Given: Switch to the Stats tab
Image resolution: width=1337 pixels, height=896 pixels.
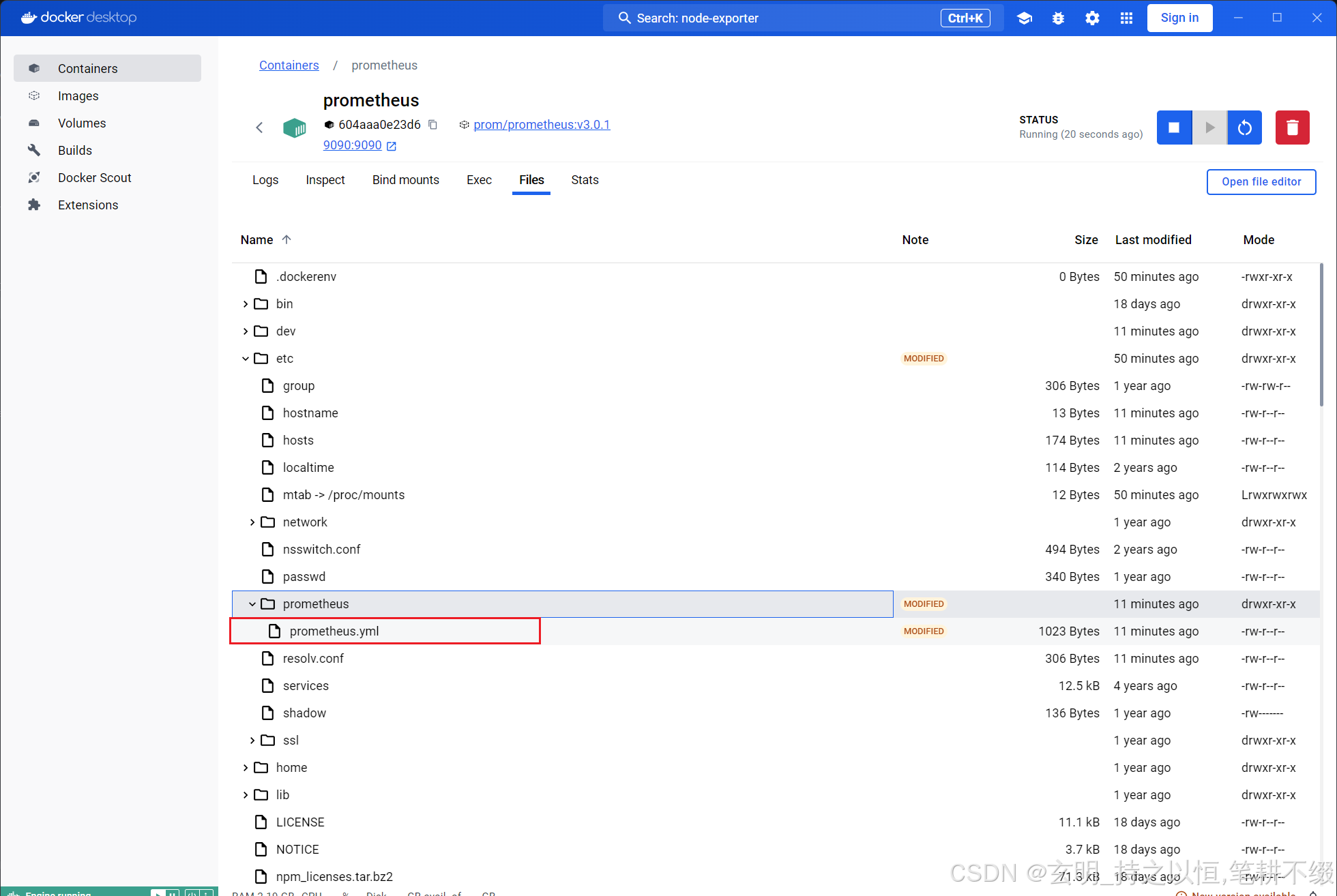Looking at the screenshot, I should tap(585, 180).
